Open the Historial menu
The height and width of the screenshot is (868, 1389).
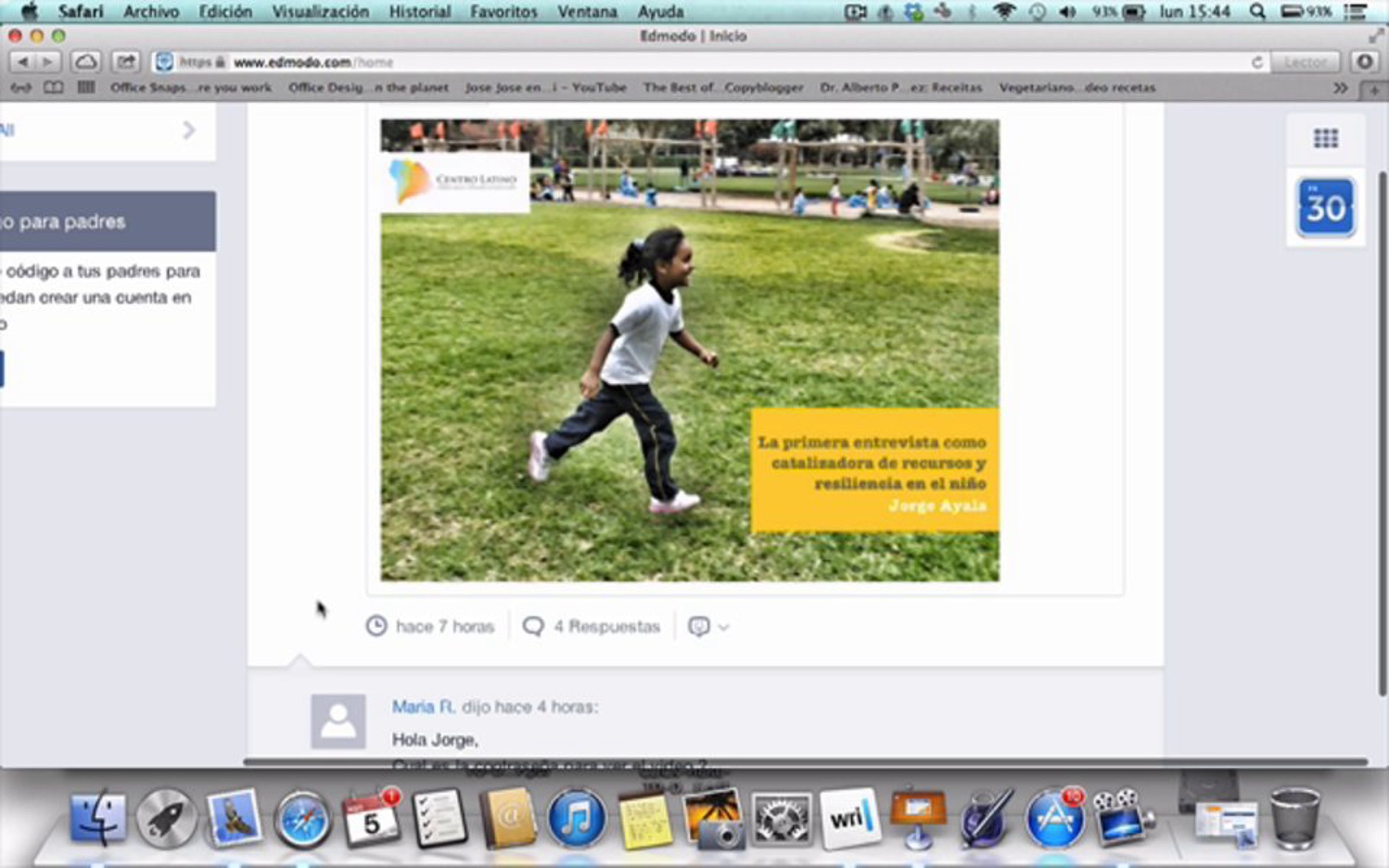[420, 12]
